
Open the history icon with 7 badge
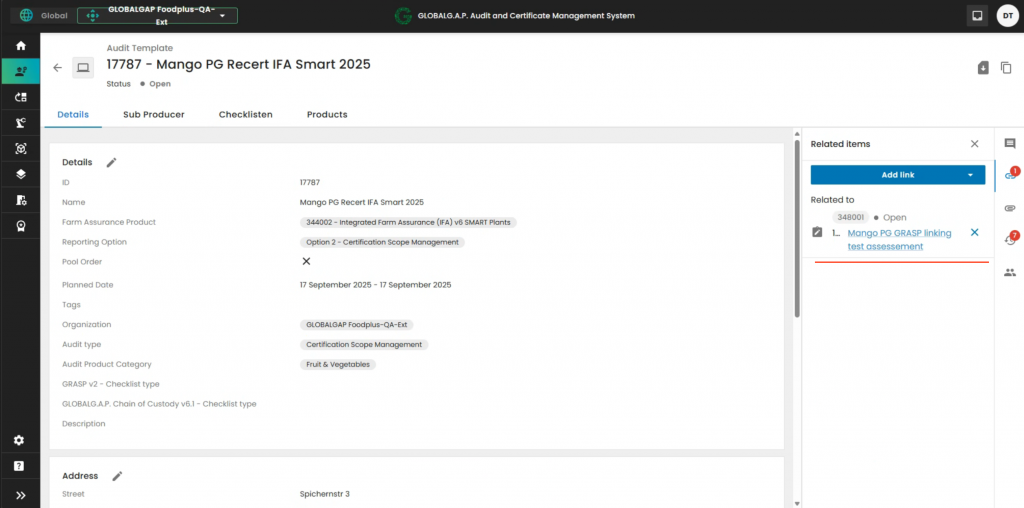pyautogui.click(x=1009, y=240)
